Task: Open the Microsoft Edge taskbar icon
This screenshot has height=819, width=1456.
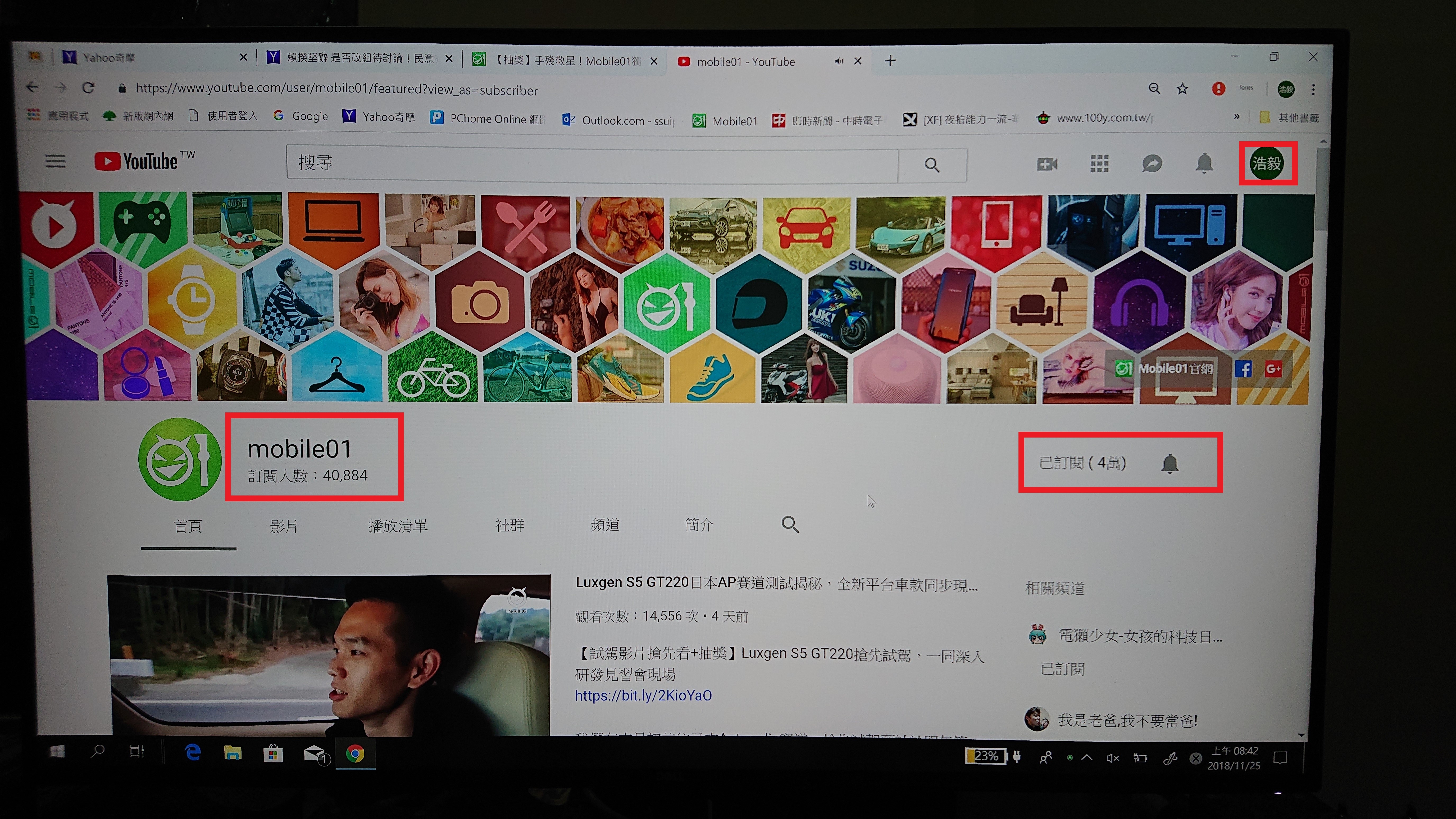Action: (193, 752)
